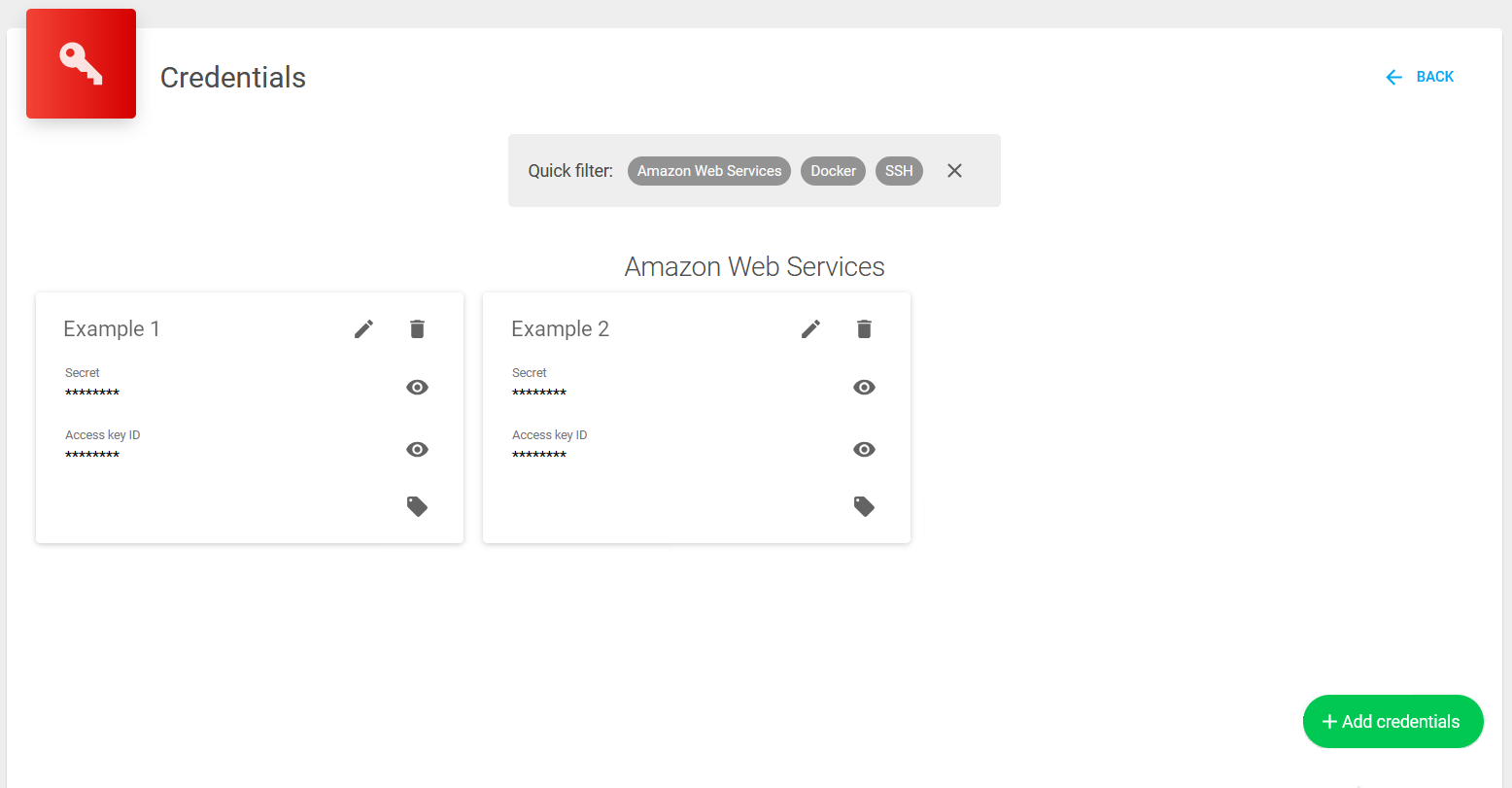Open tags for Example 1 card
Image resolution: width=1512 pixels, height=788 pixels.
click(x=417, y=506)
